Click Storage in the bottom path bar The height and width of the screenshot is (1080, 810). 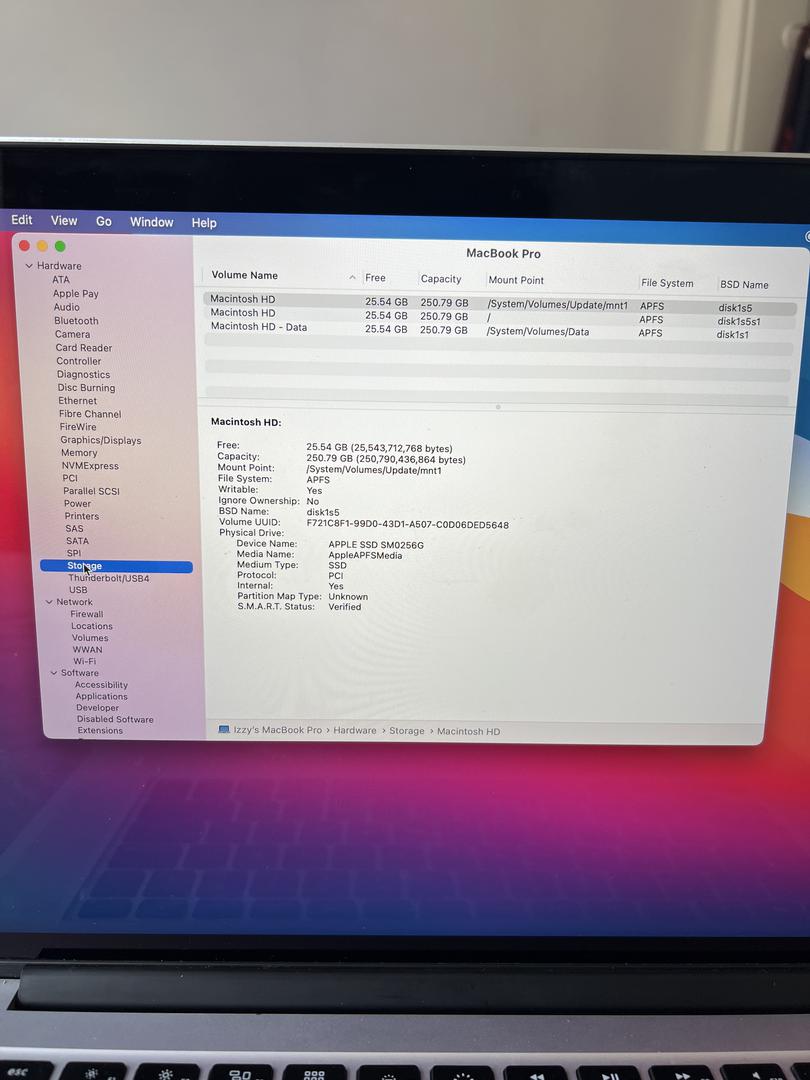(406, 731)
